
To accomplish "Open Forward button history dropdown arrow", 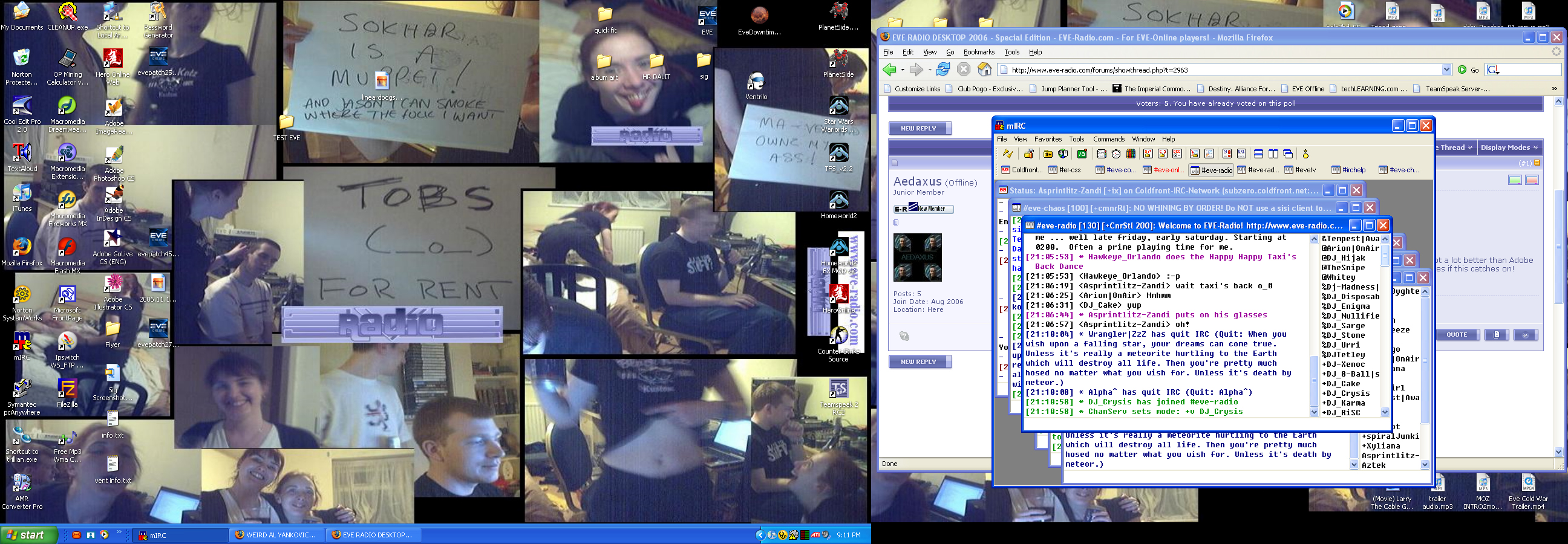I will pos(929,70).
